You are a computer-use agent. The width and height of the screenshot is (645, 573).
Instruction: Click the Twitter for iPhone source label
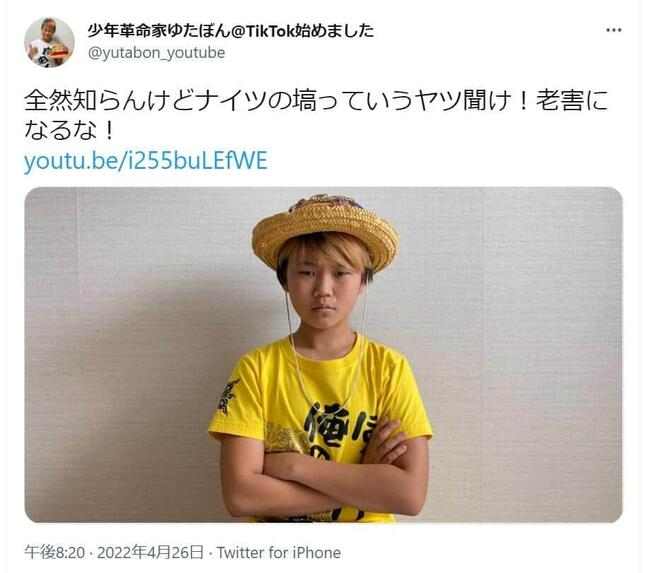coord(279,552)
